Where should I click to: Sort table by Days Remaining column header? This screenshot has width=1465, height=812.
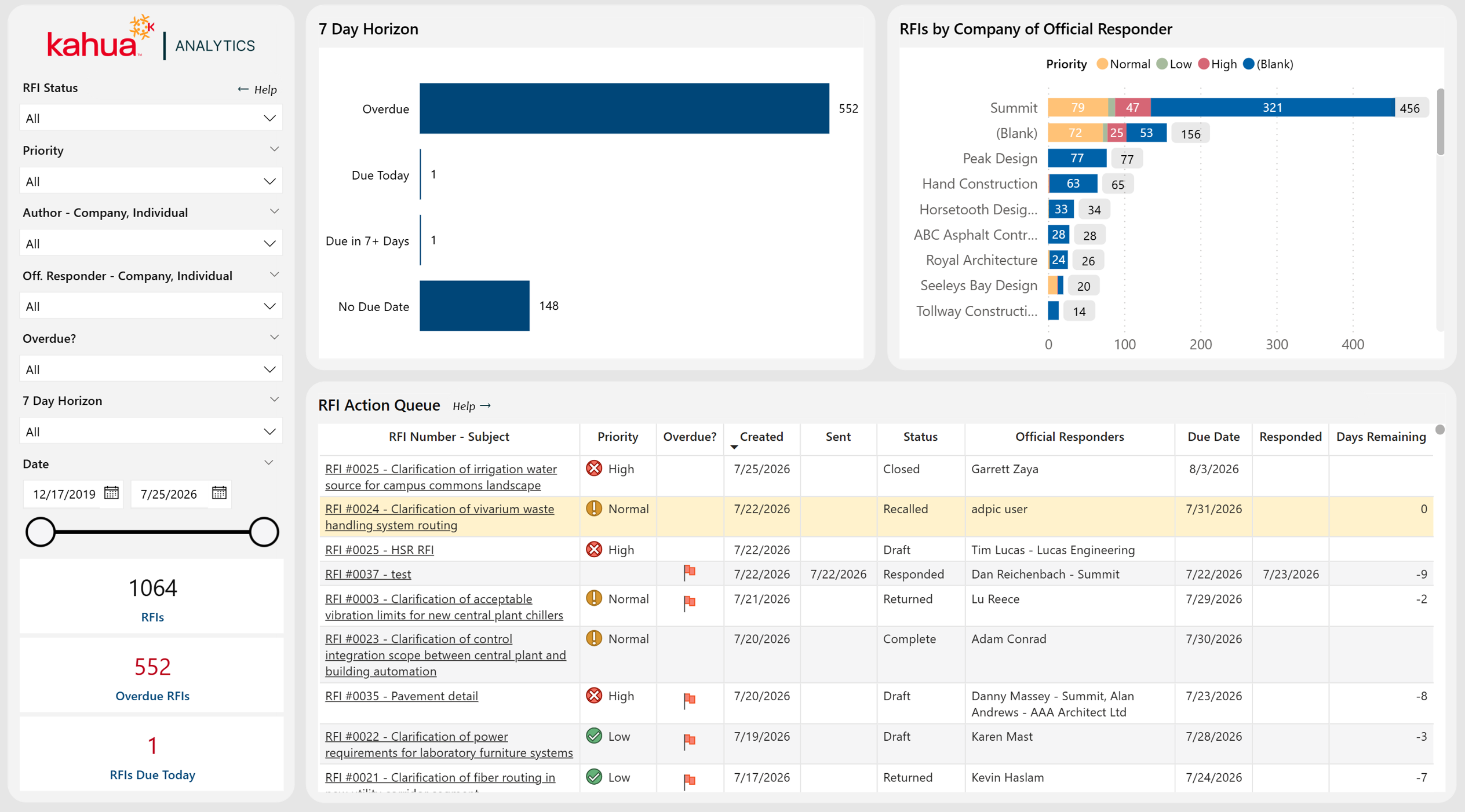pos(1381,437)
